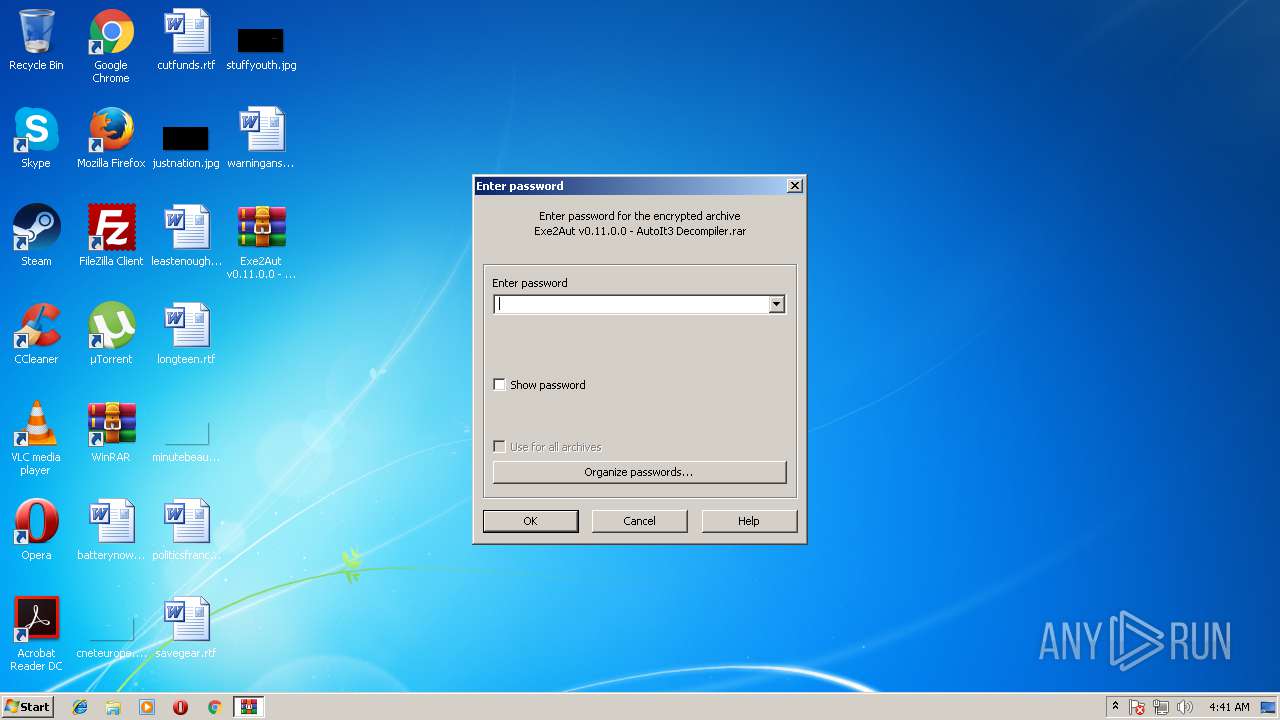
Task: Launch Google Chrome from the desktop
Action: click(x=111, y=46)
